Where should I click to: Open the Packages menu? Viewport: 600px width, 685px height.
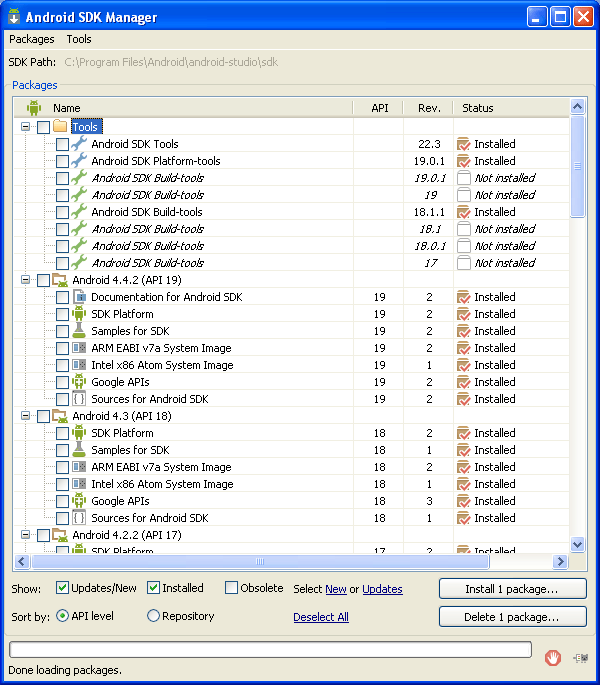click(x=31, y=39)
